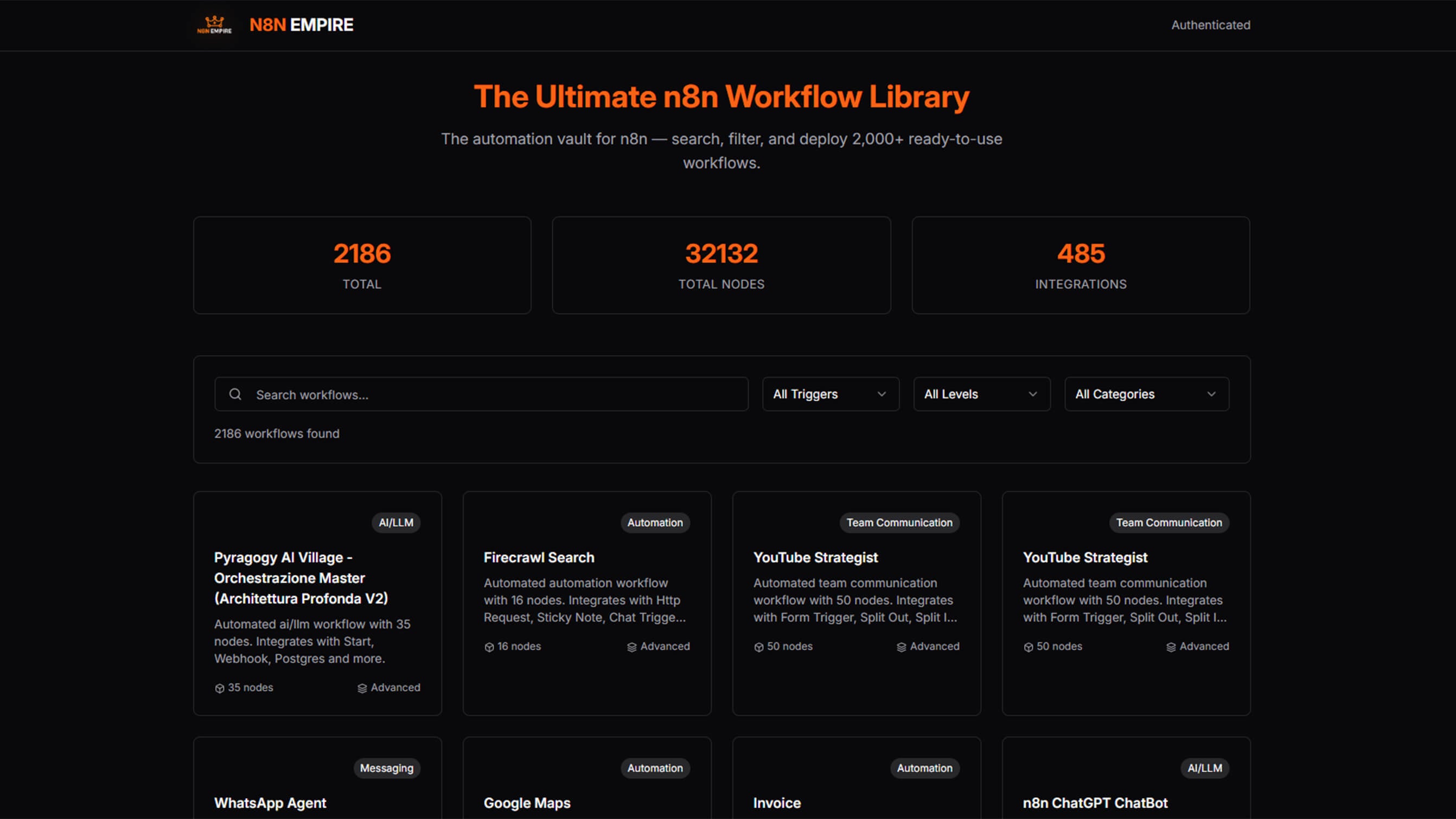Click the Authenticated status label

(1210, 25)
